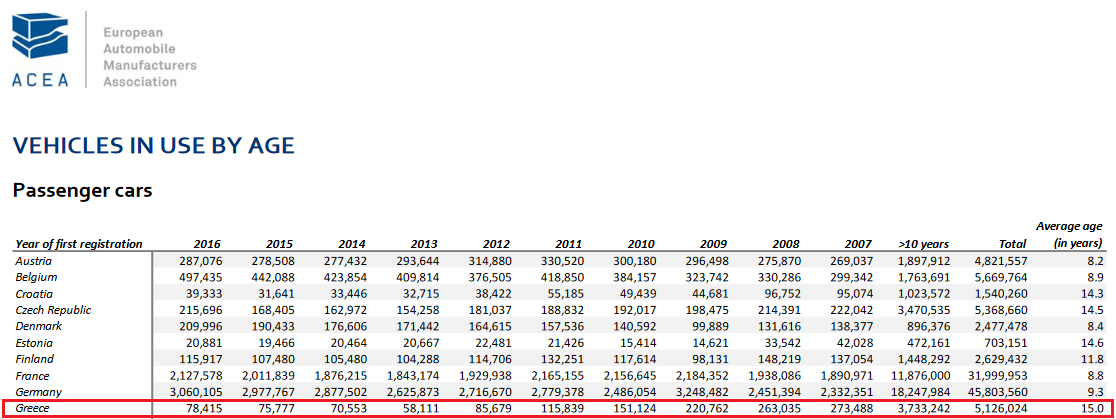Click Estonia's average age 14.6
Viewport: 1116px width, 419px height.
click(1092, 343)
